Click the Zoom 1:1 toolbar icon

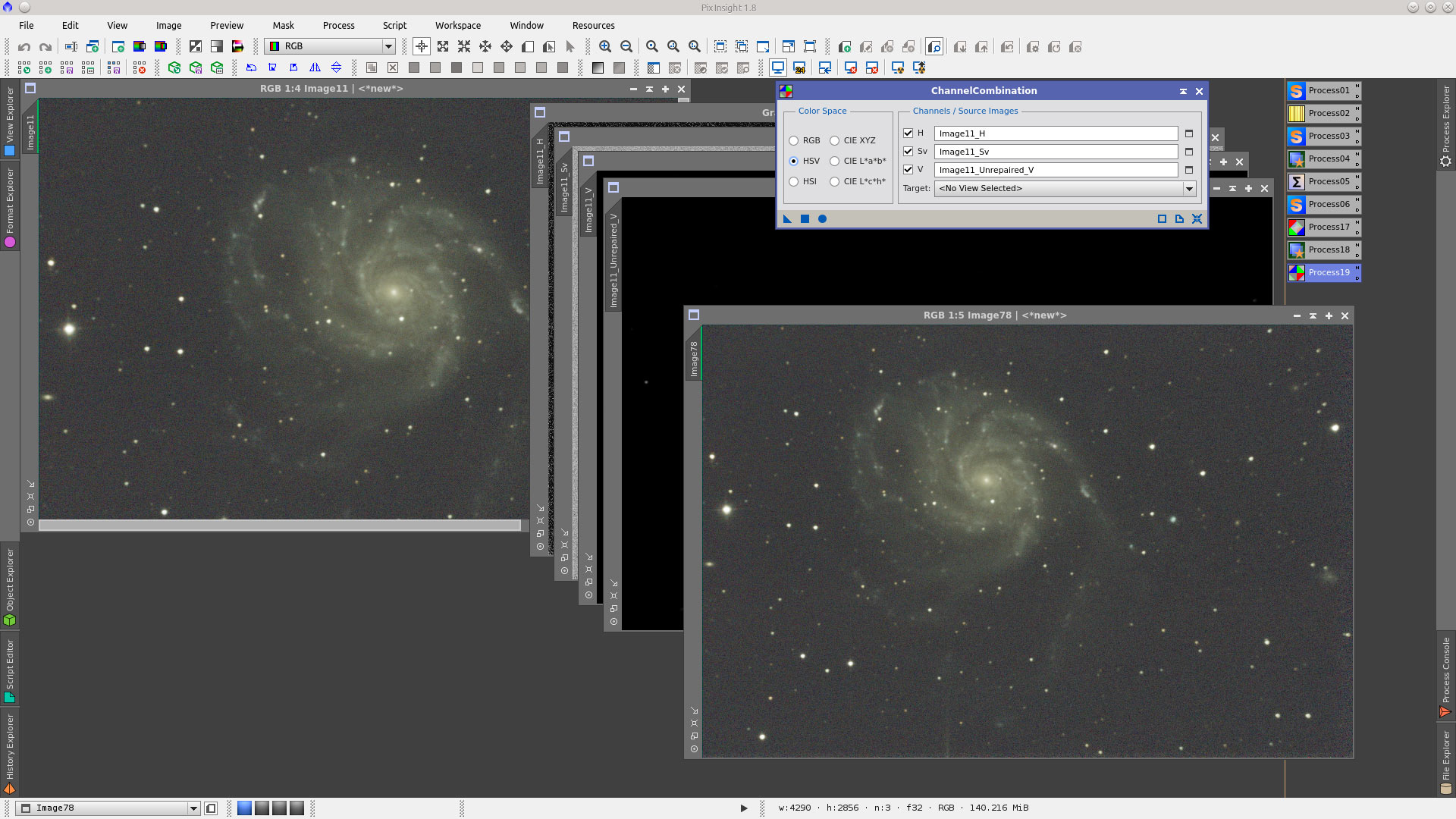[651, 46]
